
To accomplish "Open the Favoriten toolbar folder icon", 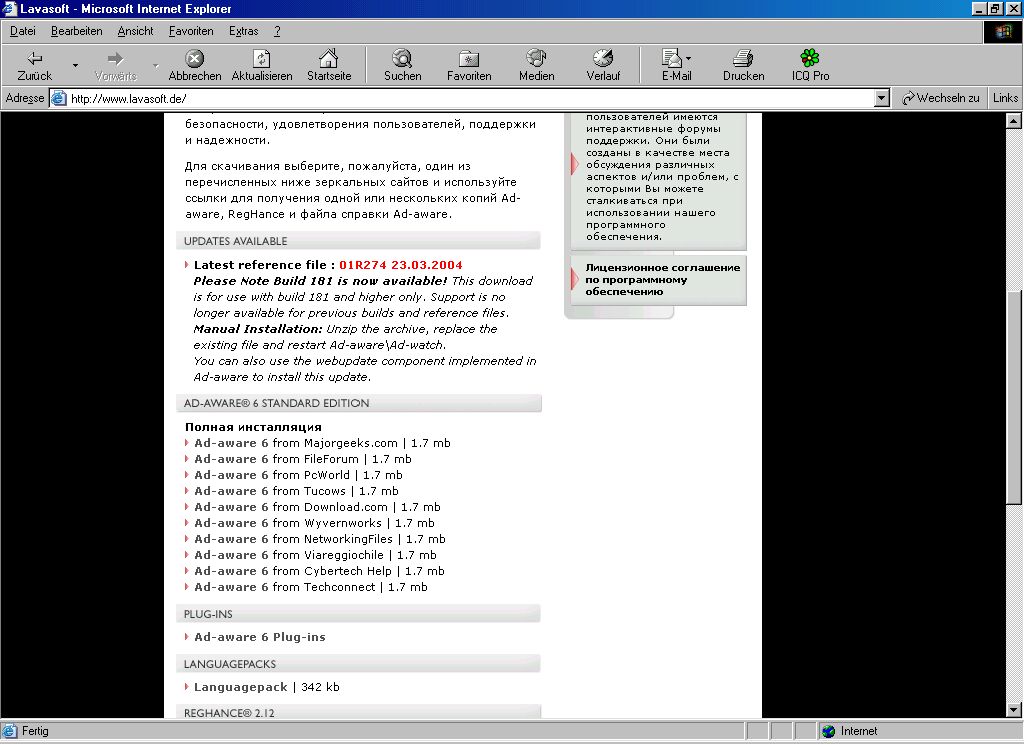I will tap(469, 59).
